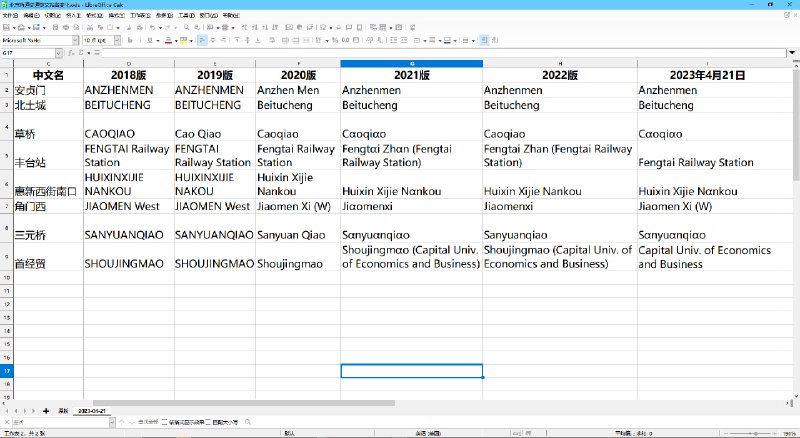The height and width of the screenshot is (438, 800).
Task: Toggle the align left button
Action: tap(202, 40)
